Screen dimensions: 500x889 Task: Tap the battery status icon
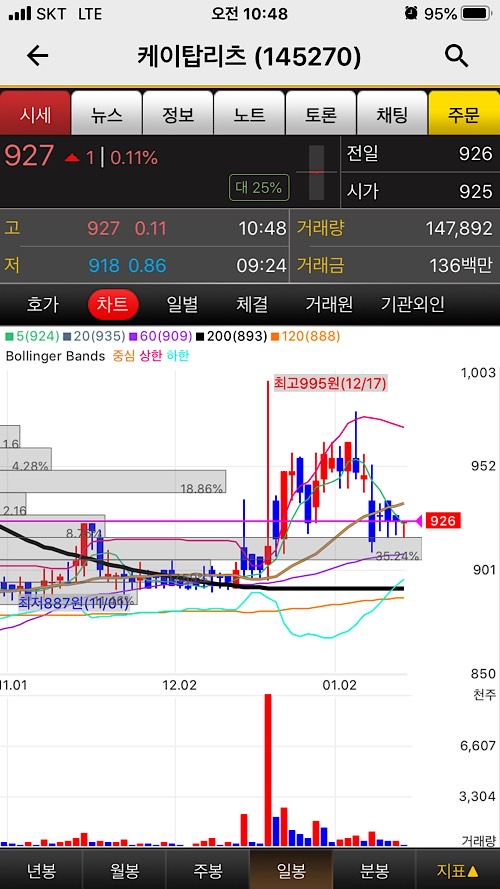(476, 13)
